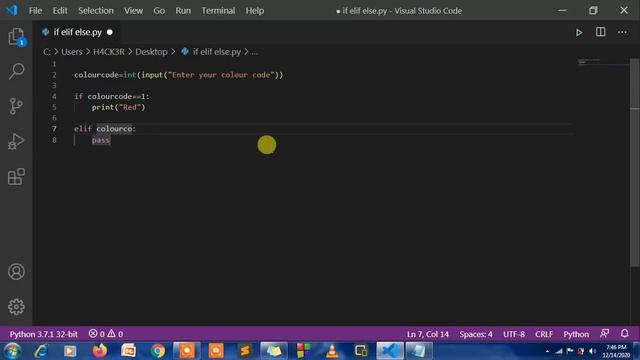Image resolution: width=640 pixels, height=360 pixels.
Task: Place cursor on 'if colourcode==1:' line
Action: pyautogui.click(x=112, y=96)
